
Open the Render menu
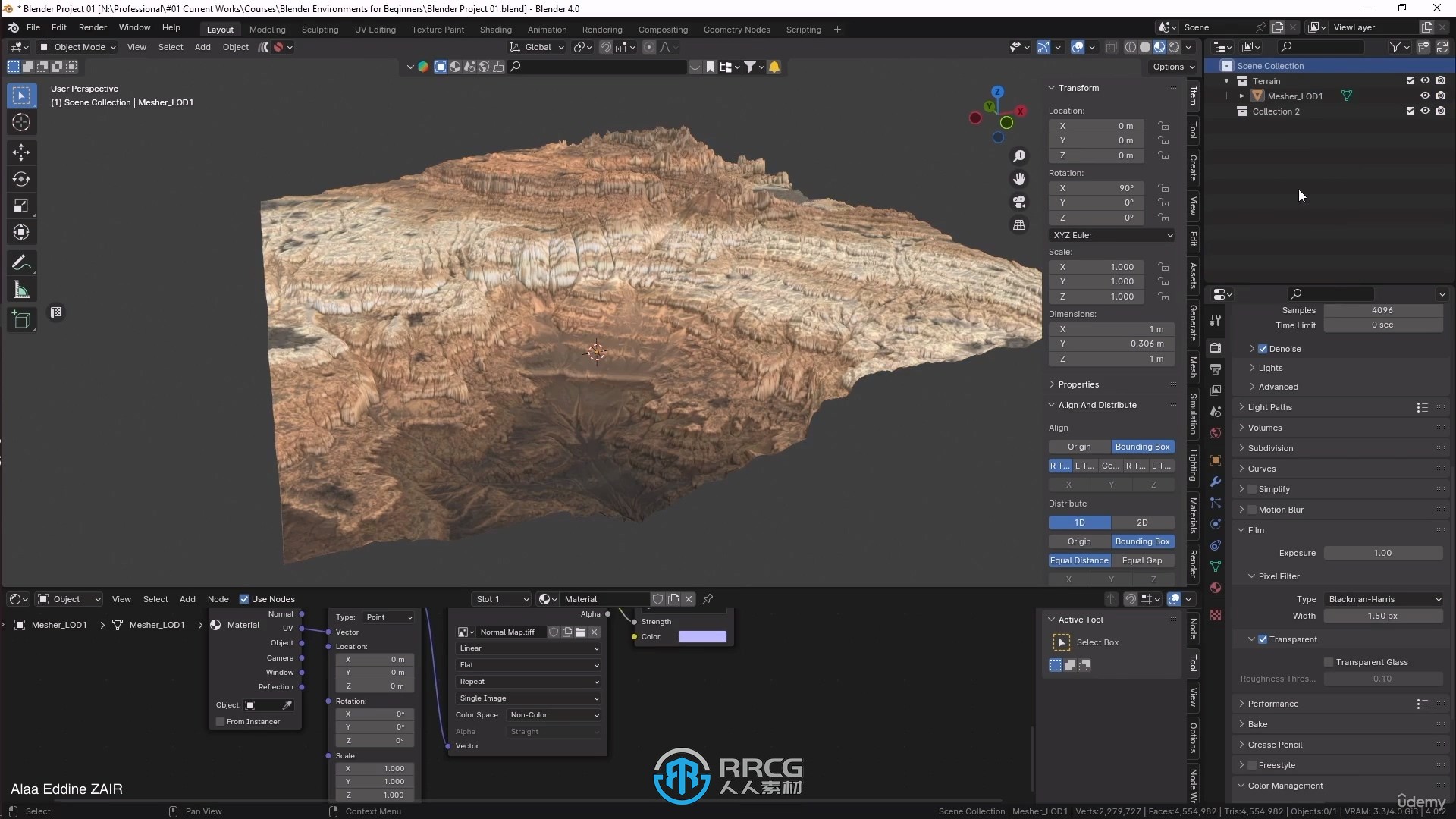93,27
